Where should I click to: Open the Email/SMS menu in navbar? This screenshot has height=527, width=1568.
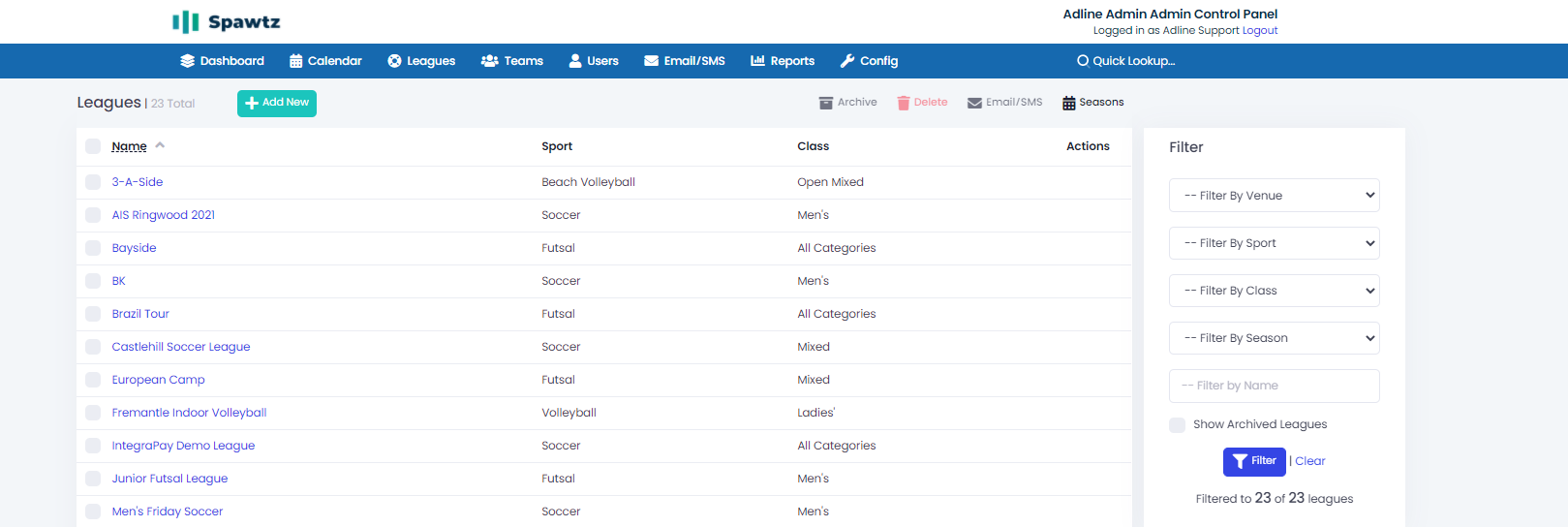[x=685, y=61]
